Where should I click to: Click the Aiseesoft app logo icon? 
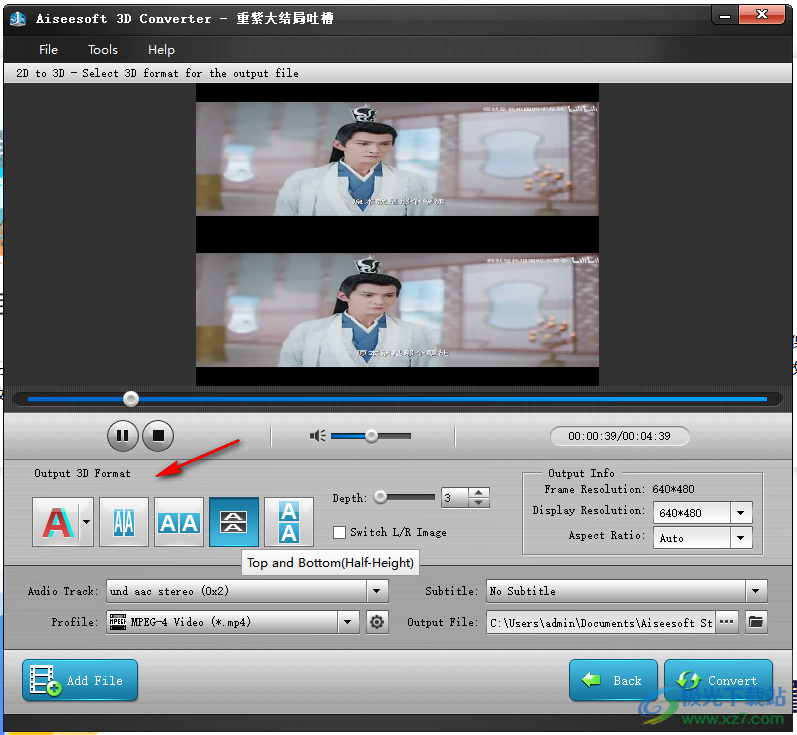coord(18,19)
